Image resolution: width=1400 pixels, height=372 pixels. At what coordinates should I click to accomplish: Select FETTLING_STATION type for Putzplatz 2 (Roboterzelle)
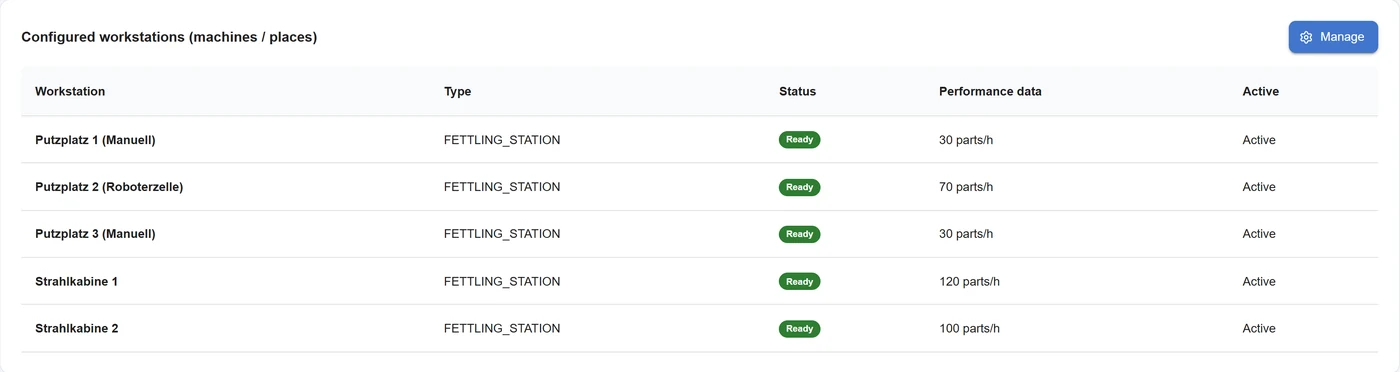tap(502, 187)
